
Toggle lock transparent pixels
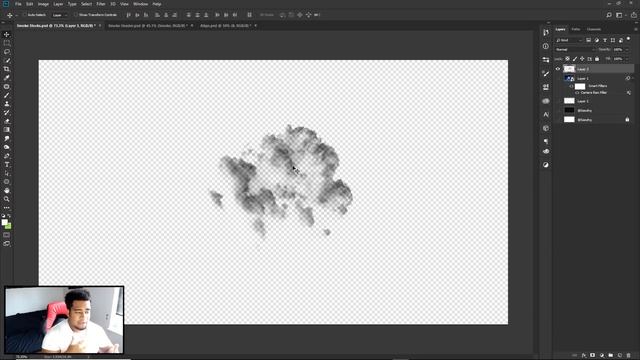pyautogui.click(x=567, y=59)
